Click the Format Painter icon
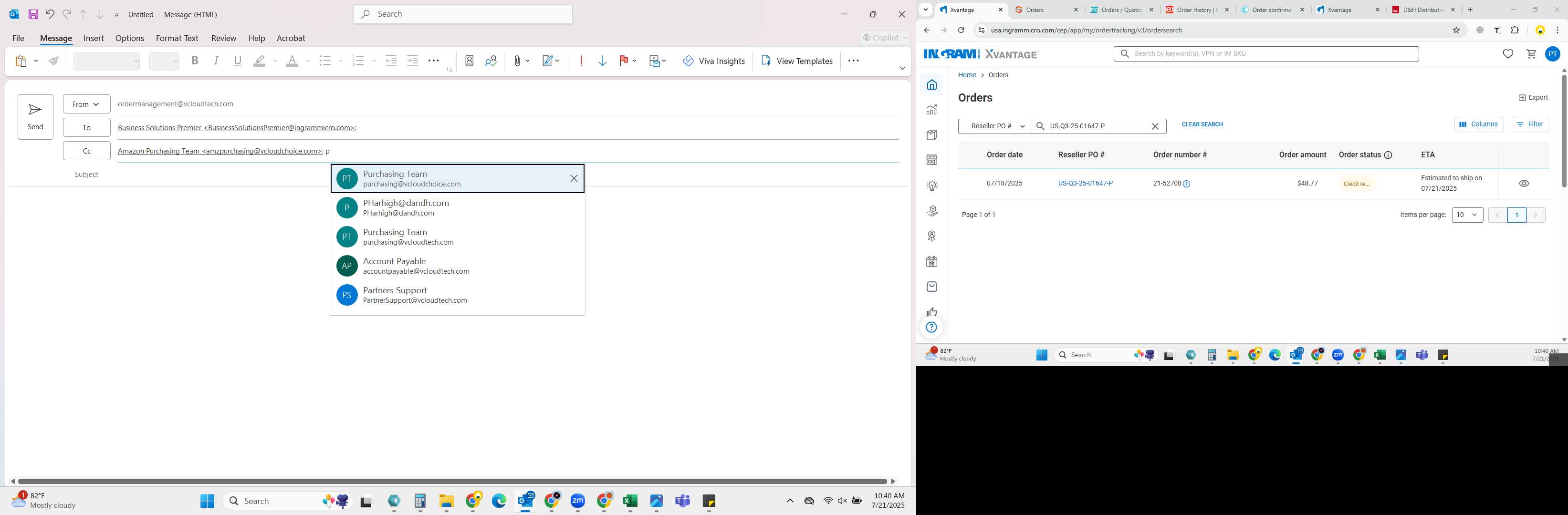 tap(53, 61)
